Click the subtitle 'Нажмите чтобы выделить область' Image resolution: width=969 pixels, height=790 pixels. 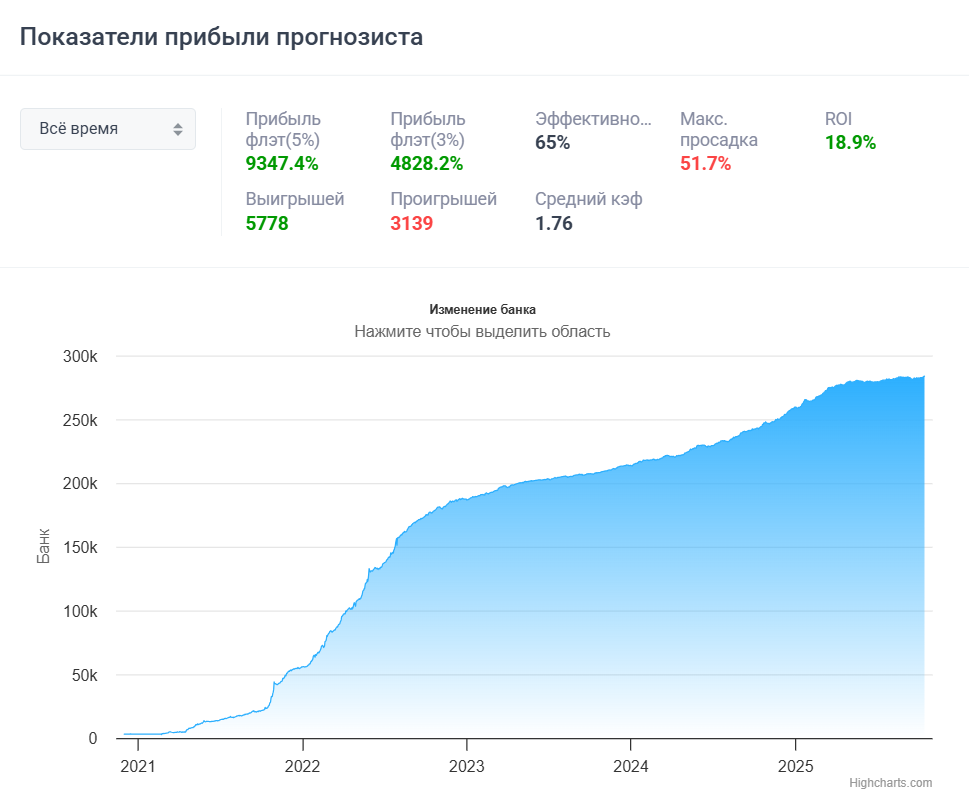point(482,331)
